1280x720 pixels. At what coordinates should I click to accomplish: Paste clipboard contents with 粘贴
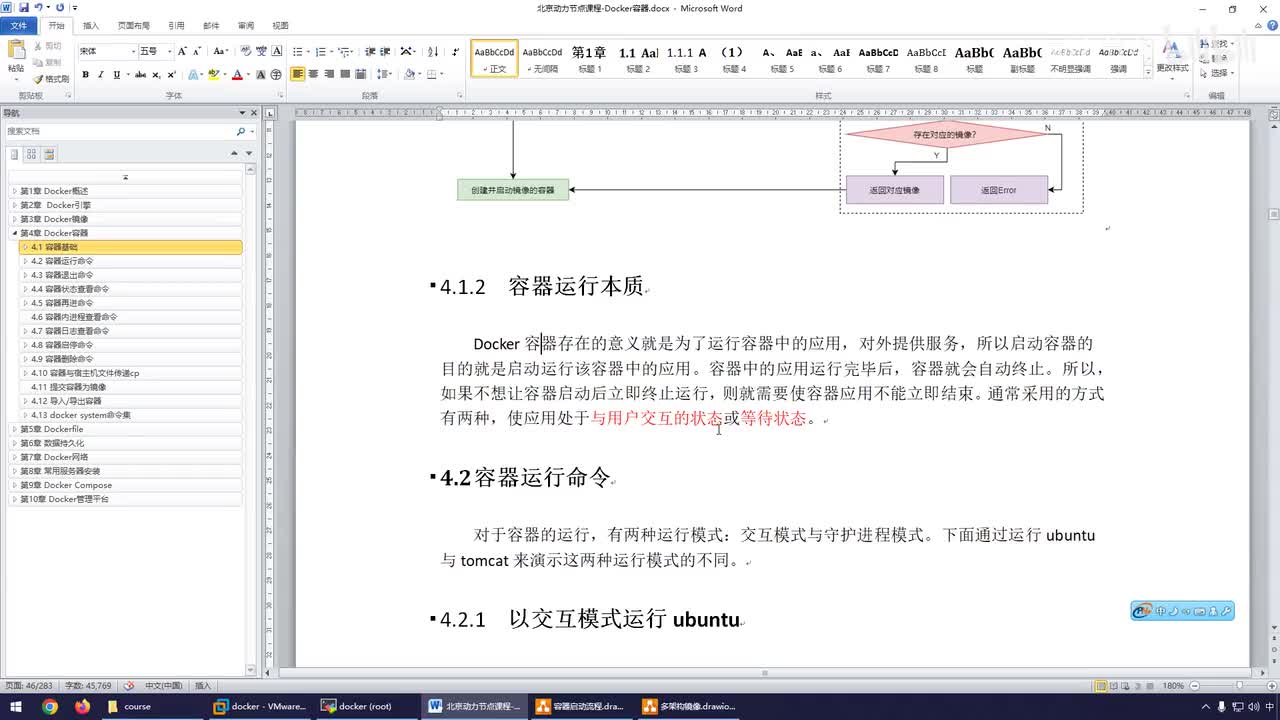(16, 58)
